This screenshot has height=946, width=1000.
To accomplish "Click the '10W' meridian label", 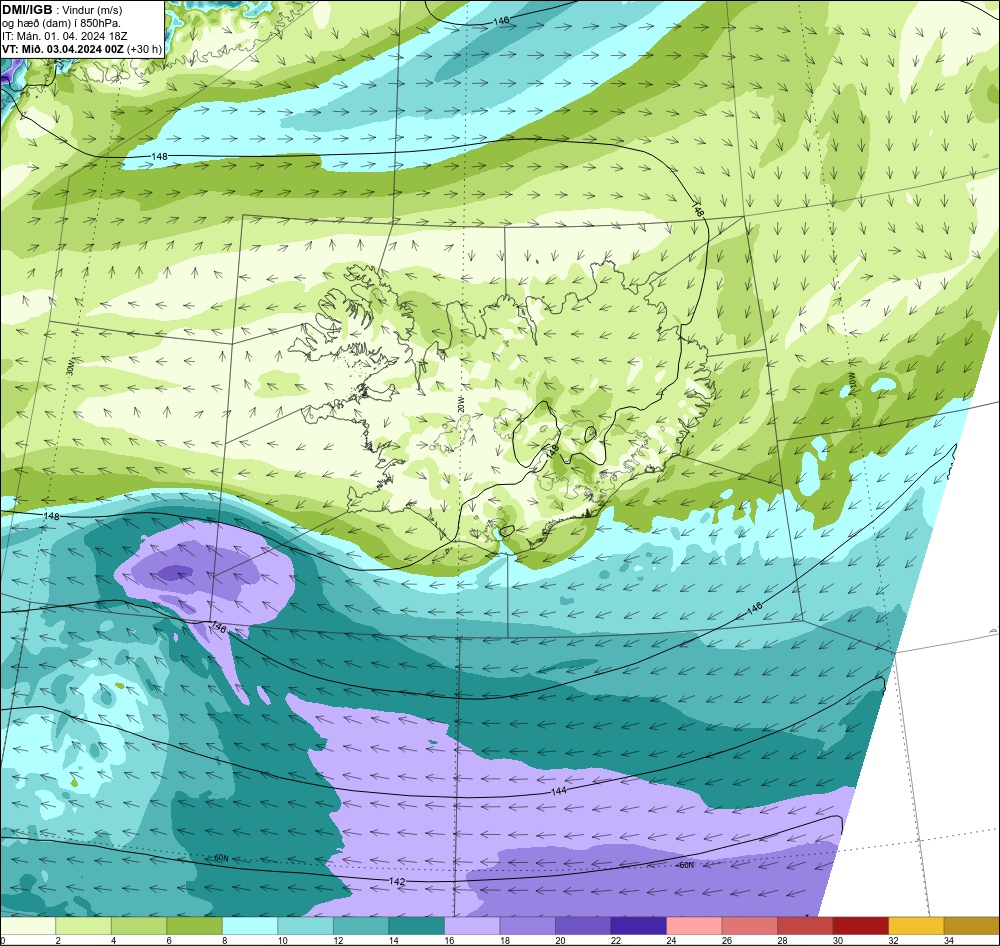I will click(x=851, y=381).
